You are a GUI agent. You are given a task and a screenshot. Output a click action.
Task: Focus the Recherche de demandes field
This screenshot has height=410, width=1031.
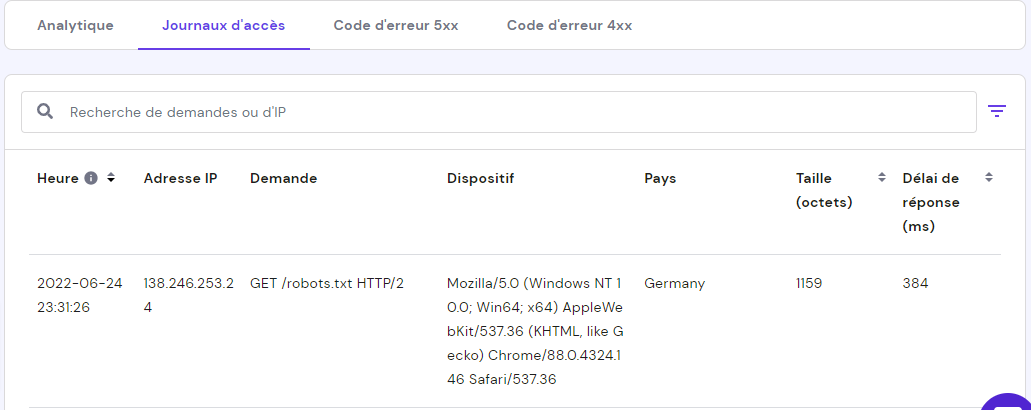pyautogui.click(x=498, y=112)
